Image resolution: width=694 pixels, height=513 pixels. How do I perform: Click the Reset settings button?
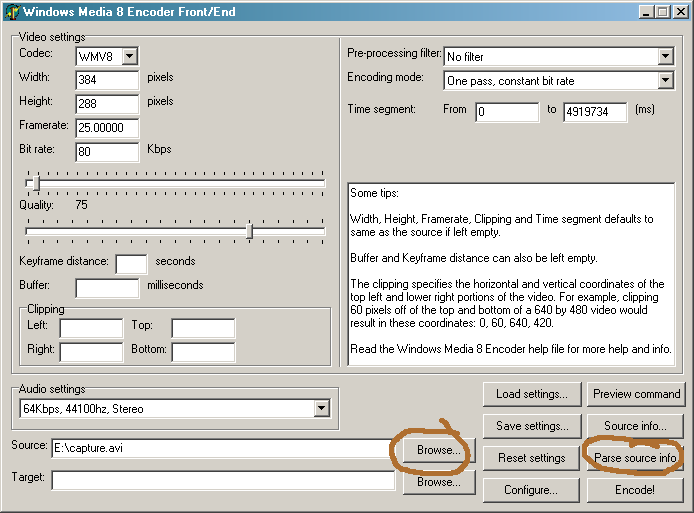pos(532,458)
